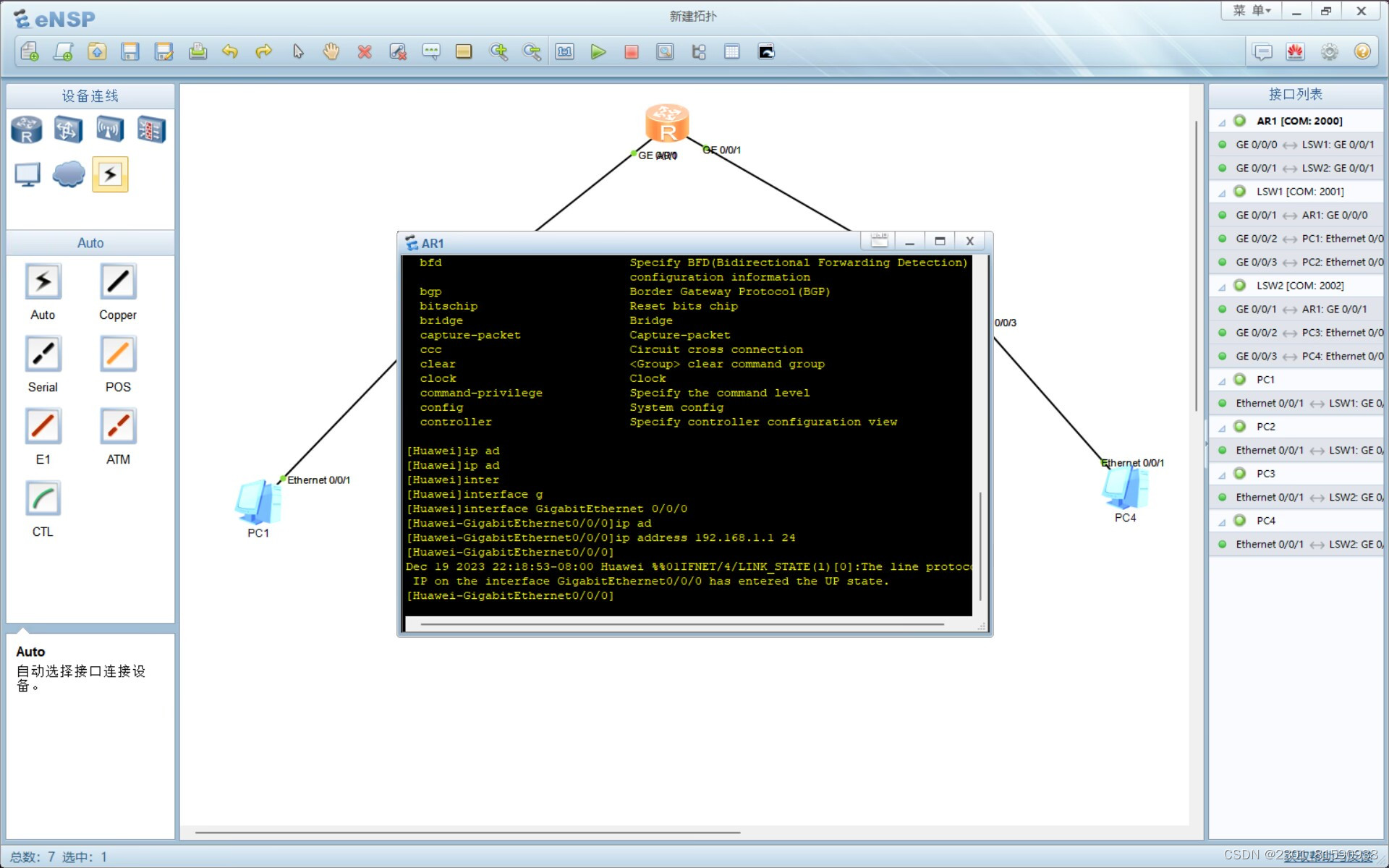Select the connection cable category
The image size is (1389, 868).
[110, 174]
